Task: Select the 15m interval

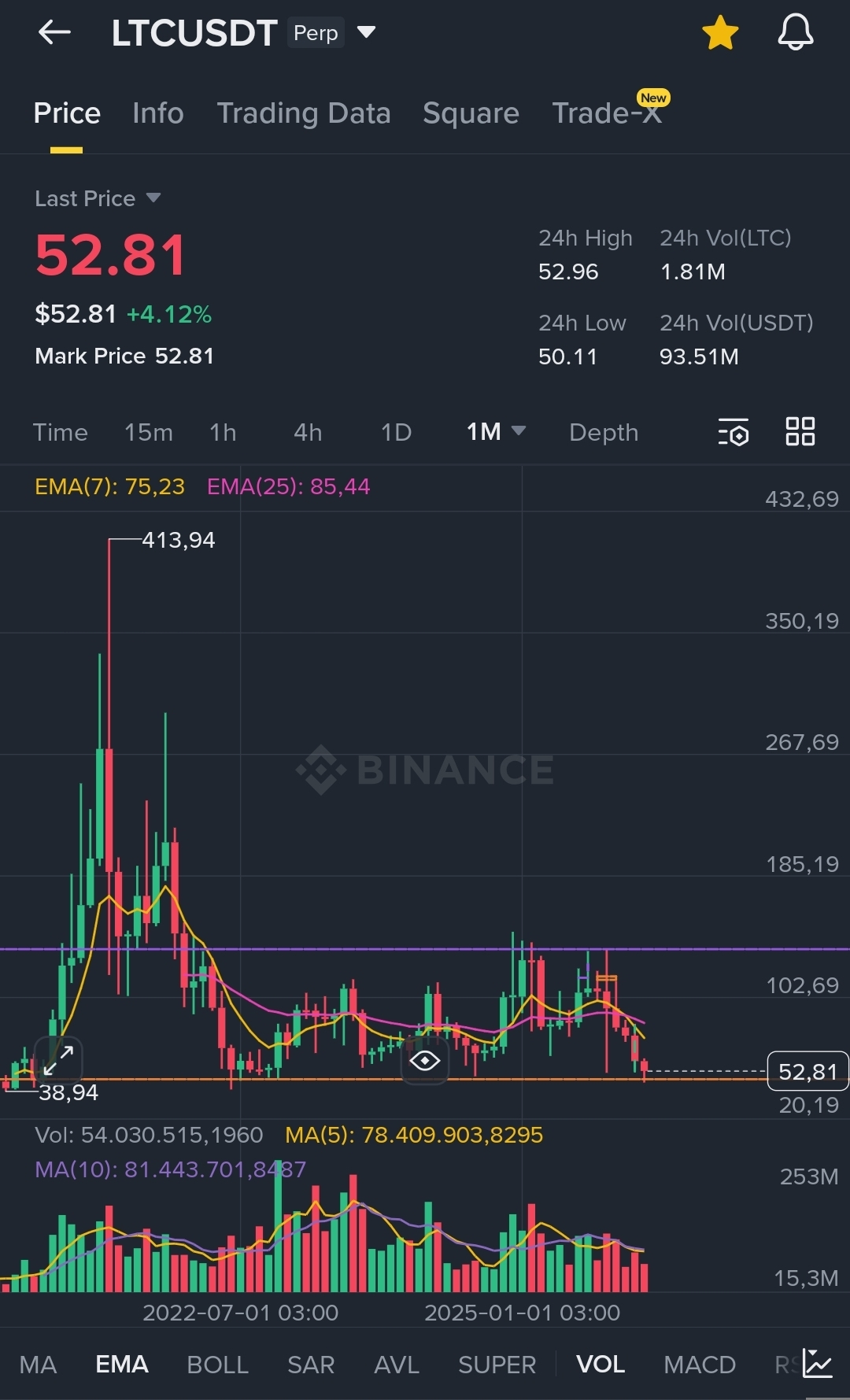Action: click(149, 432)
